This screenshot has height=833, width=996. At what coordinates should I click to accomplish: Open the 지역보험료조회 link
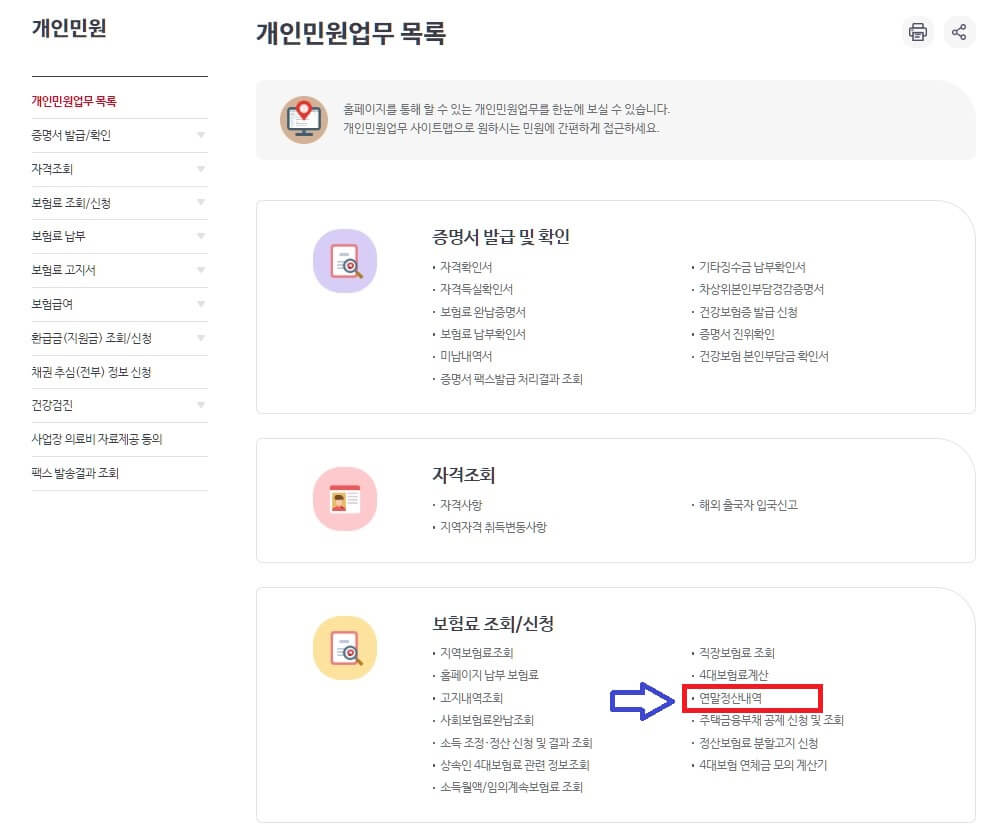[x=476, y=653]
